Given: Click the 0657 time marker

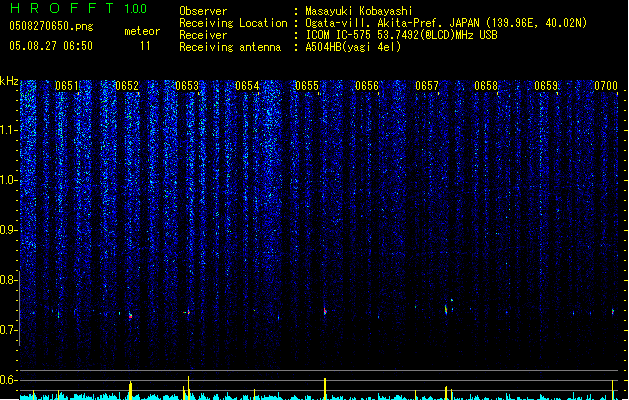Looking at the screenshot, I should click(x=427, y=86).
